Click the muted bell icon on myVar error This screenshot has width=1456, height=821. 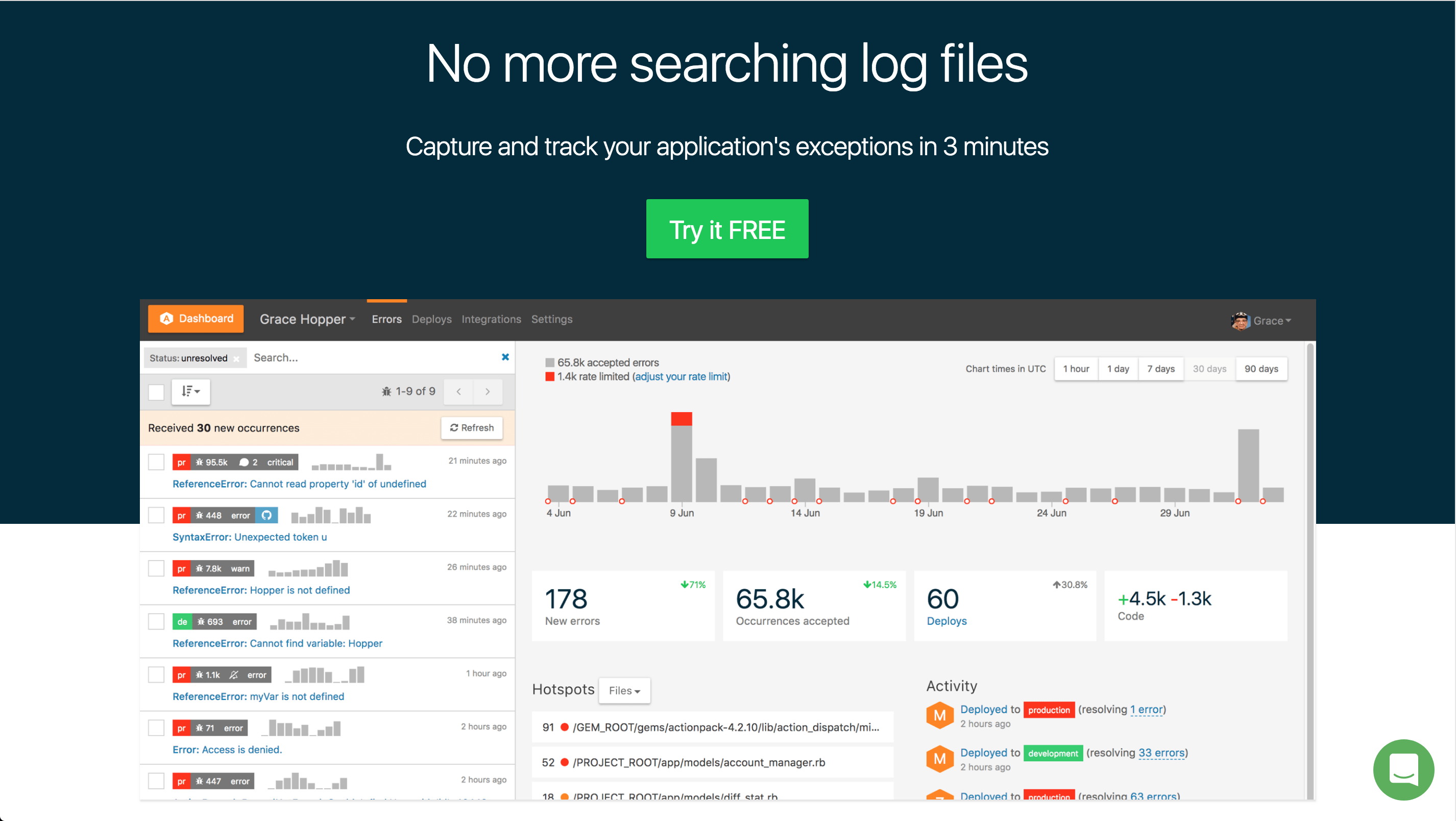(234, 674)
